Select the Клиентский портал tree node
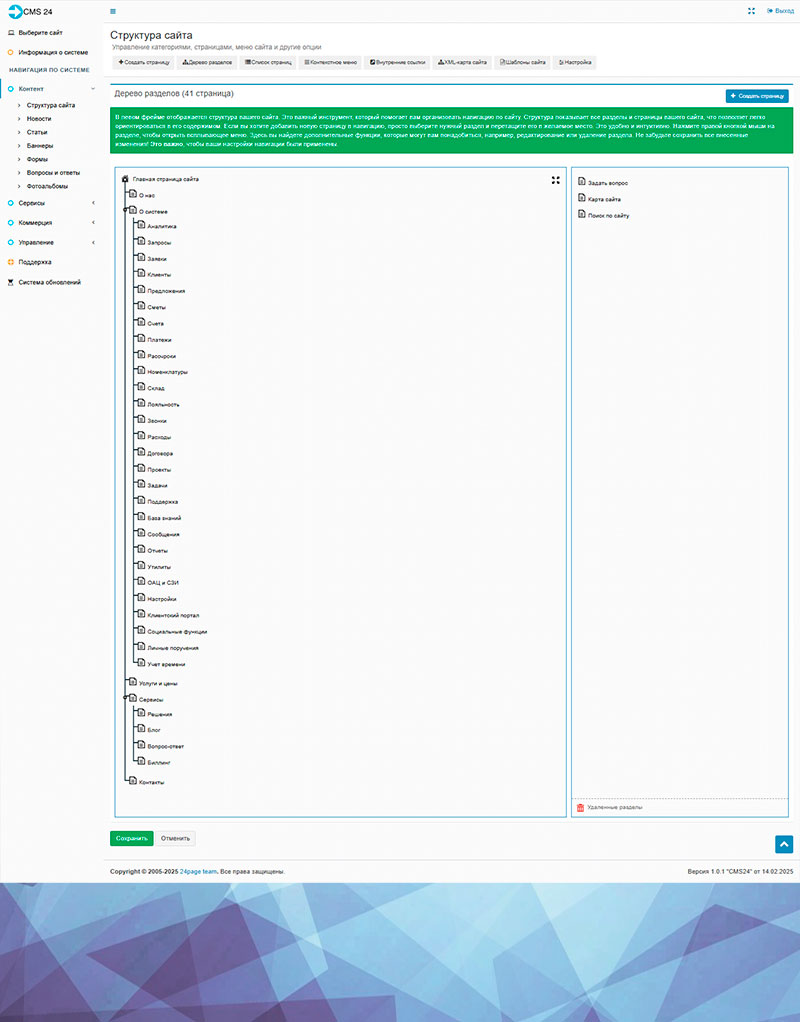 click(172, 615)
